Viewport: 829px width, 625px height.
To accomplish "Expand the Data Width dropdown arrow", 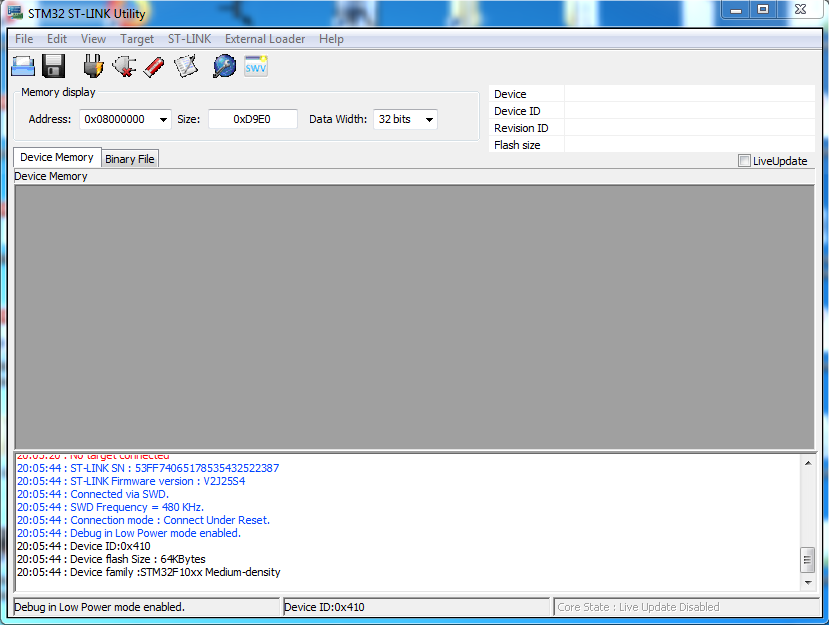I will (429, 120).
